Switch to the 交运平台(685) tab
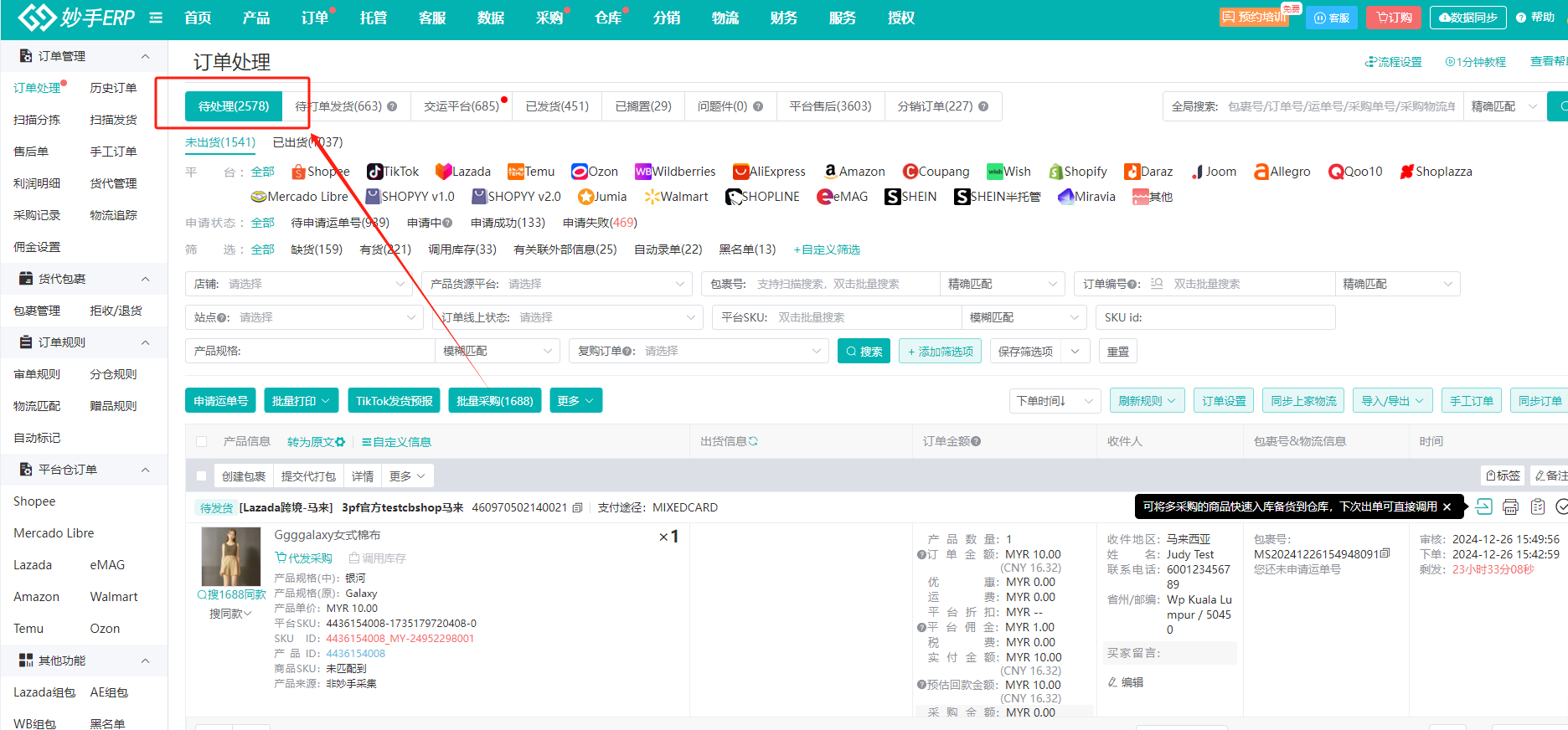The width and height of the screenshot is (1568, 730). (462, 106)
